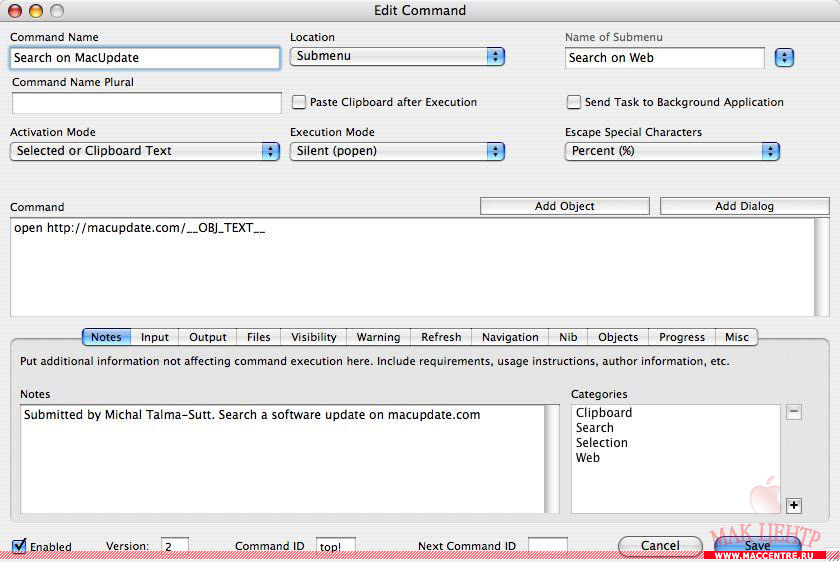The image size is (840, 562).
Task: Switch to the Files tab
Action: [259, 337]
